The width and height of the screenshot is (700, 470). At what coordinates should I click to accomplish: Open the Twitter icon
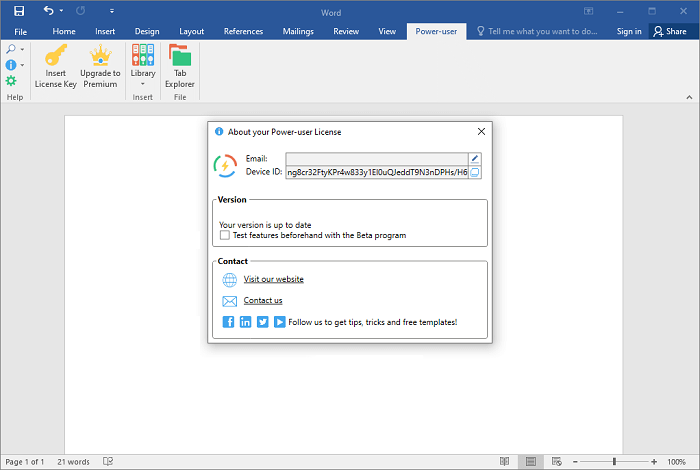(x=262, y=322)
